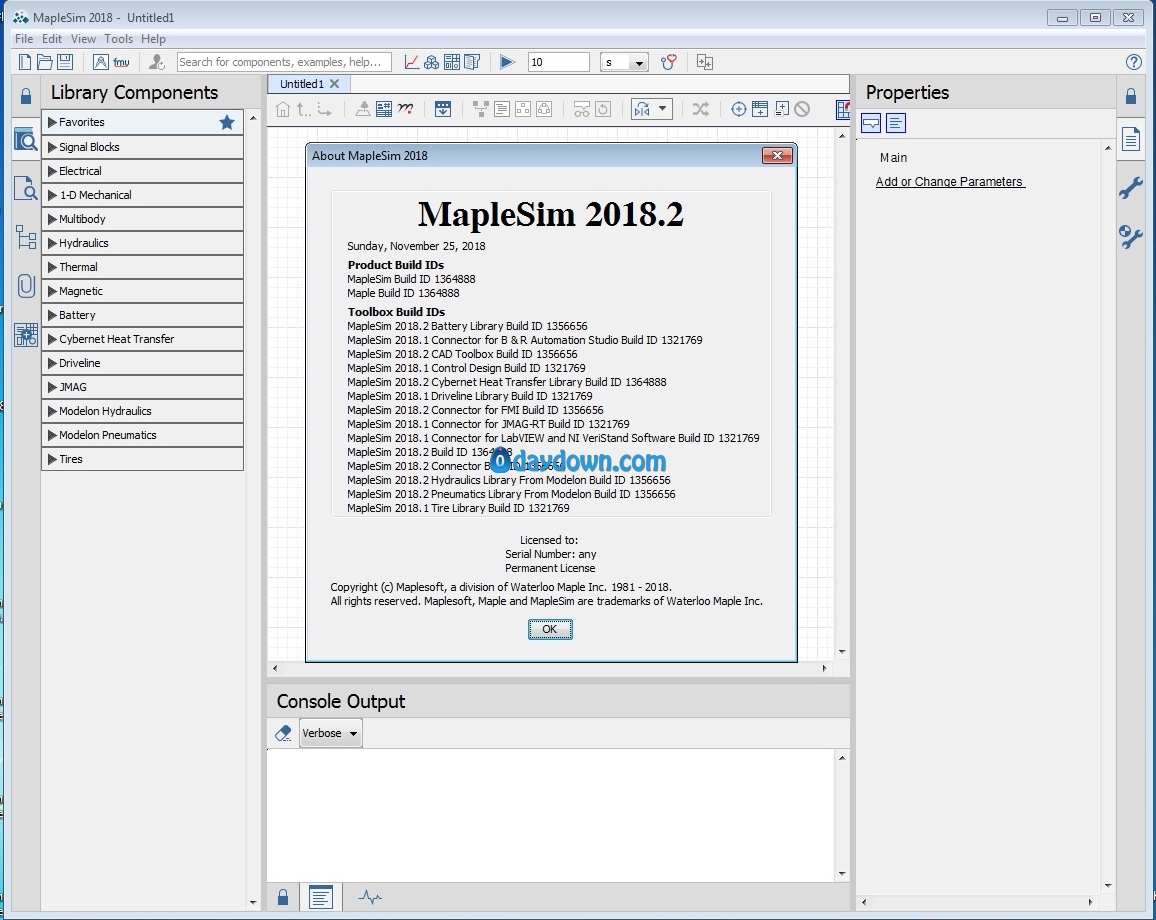Click the search components input field
The width and height of the screenshot is (1156, 920).
pos(284,62)
